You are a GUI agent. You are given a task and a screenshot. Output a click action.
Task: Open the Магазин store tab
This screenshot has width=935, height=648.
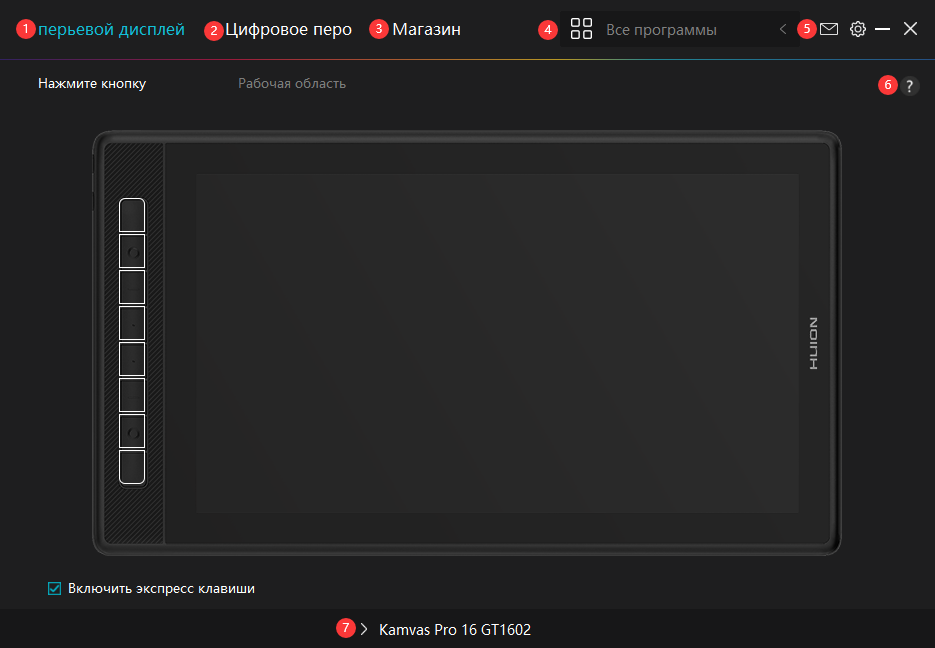pyautogui.click(x=426, y=30)
